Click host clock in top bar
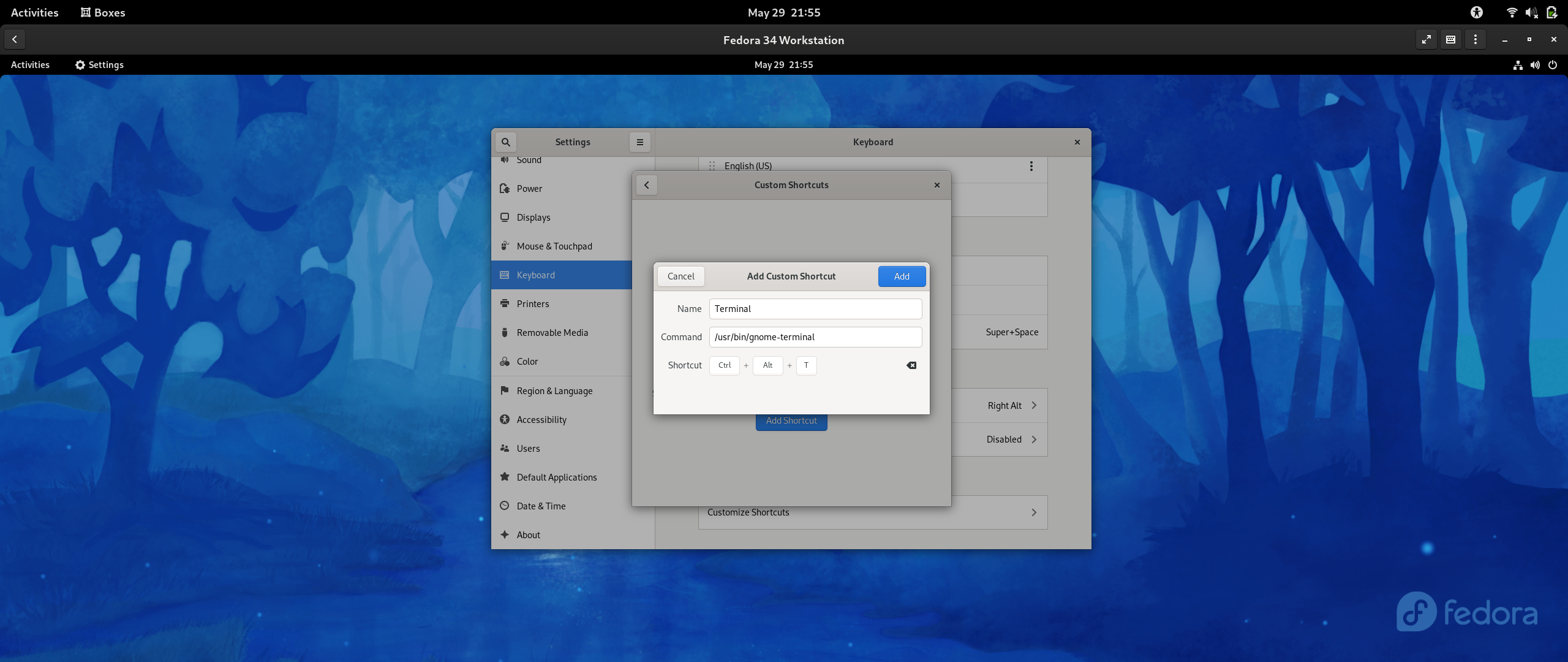This screenshot has width=1568, height=662. pyautogui.click(x=784, y=12)
